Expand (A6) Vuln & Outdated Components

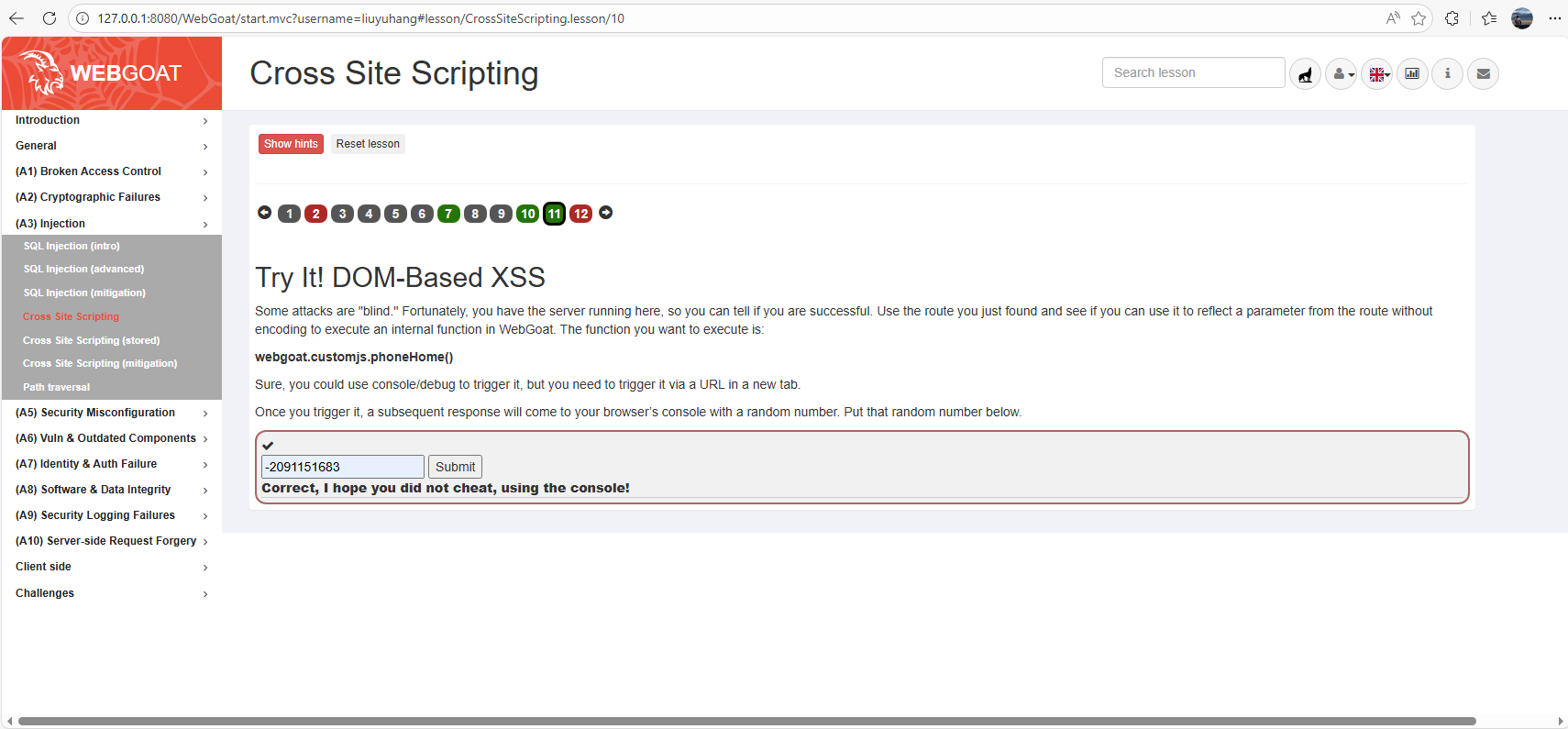[x=112, y=438]
